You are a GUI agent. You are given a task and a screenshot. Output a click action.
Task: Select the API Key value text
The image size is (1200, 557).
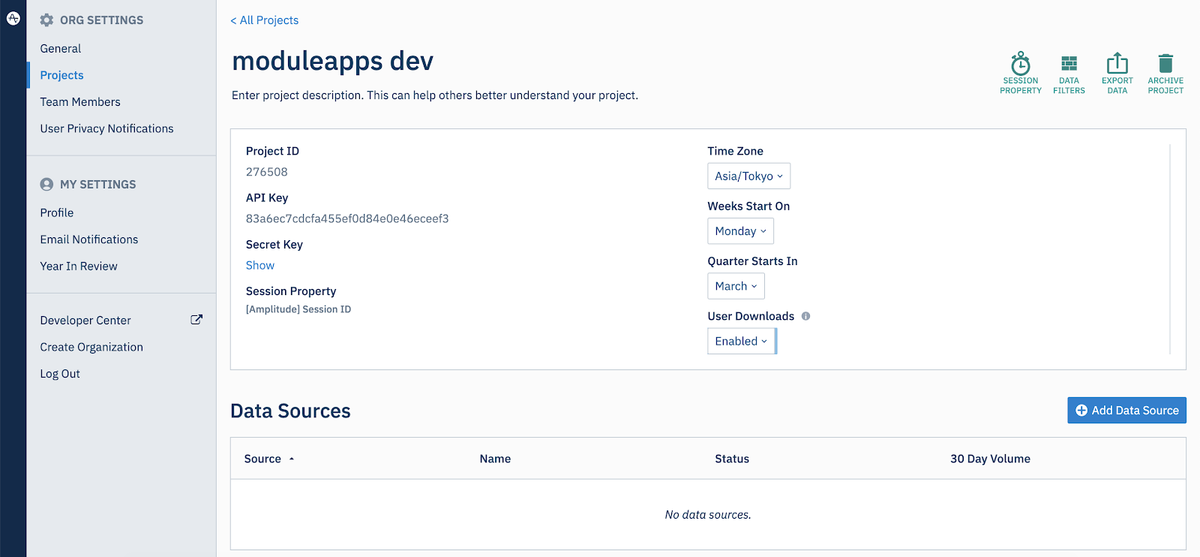(x=347, y=219)
